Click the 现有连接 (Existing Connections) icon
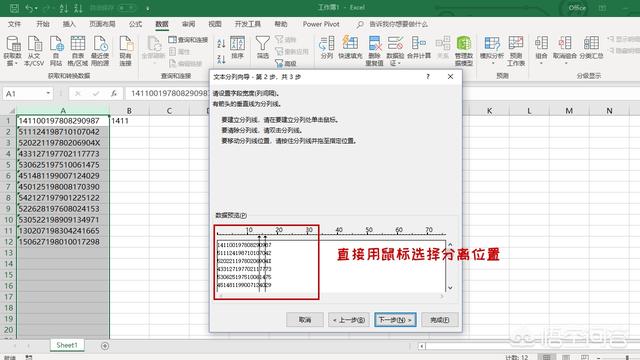640x360 pixels. pyautogui.click(x=126, y=51)
